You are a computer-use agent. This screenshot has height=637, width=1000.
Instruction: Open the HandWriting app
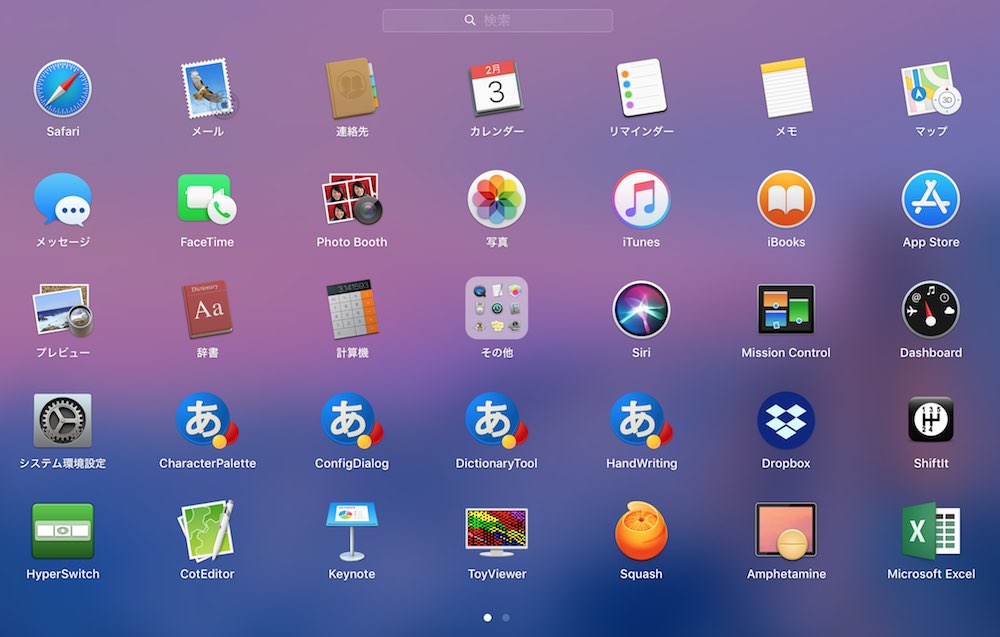pos(641,420)
